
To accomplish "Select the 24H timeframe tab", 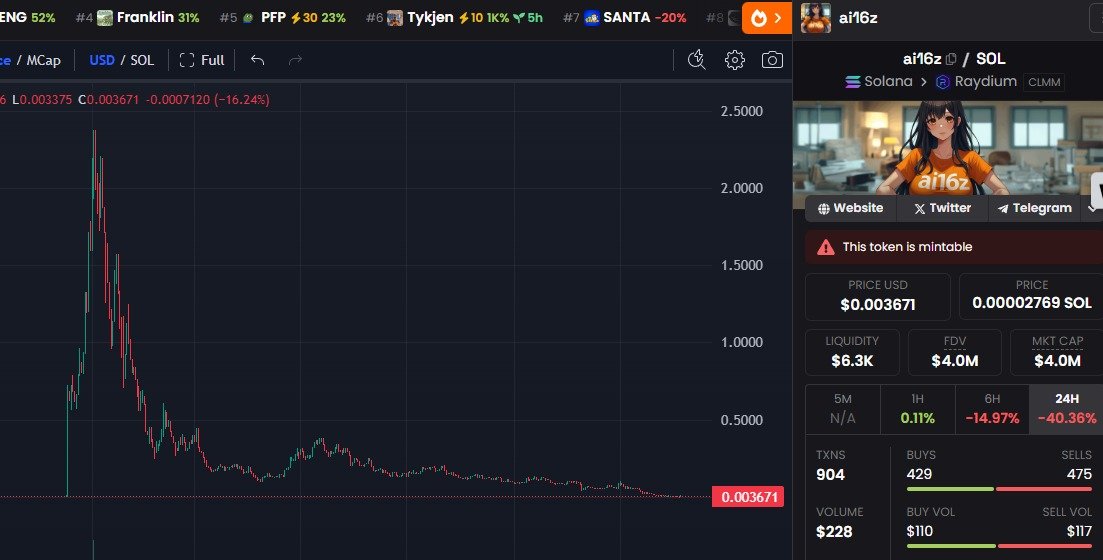I will tap(1066, 409).
